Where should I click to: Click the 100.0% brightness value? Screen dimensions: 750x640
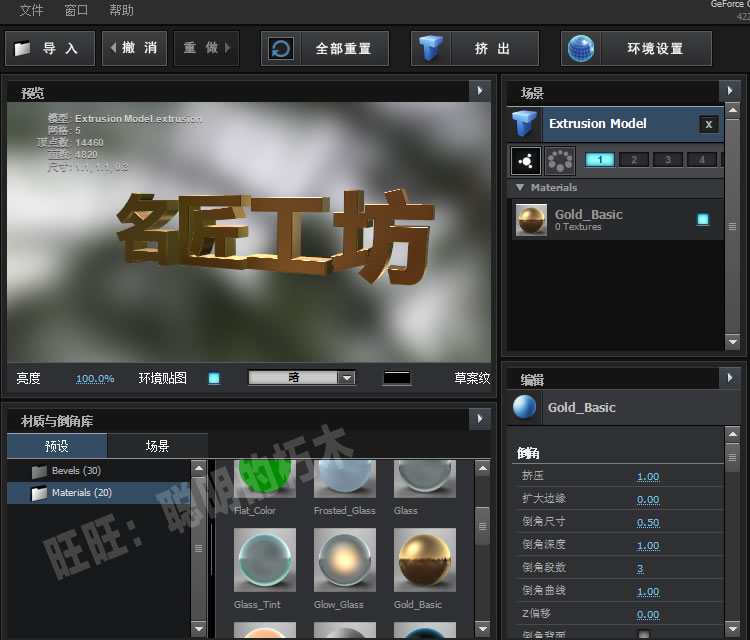coord(95,379)
